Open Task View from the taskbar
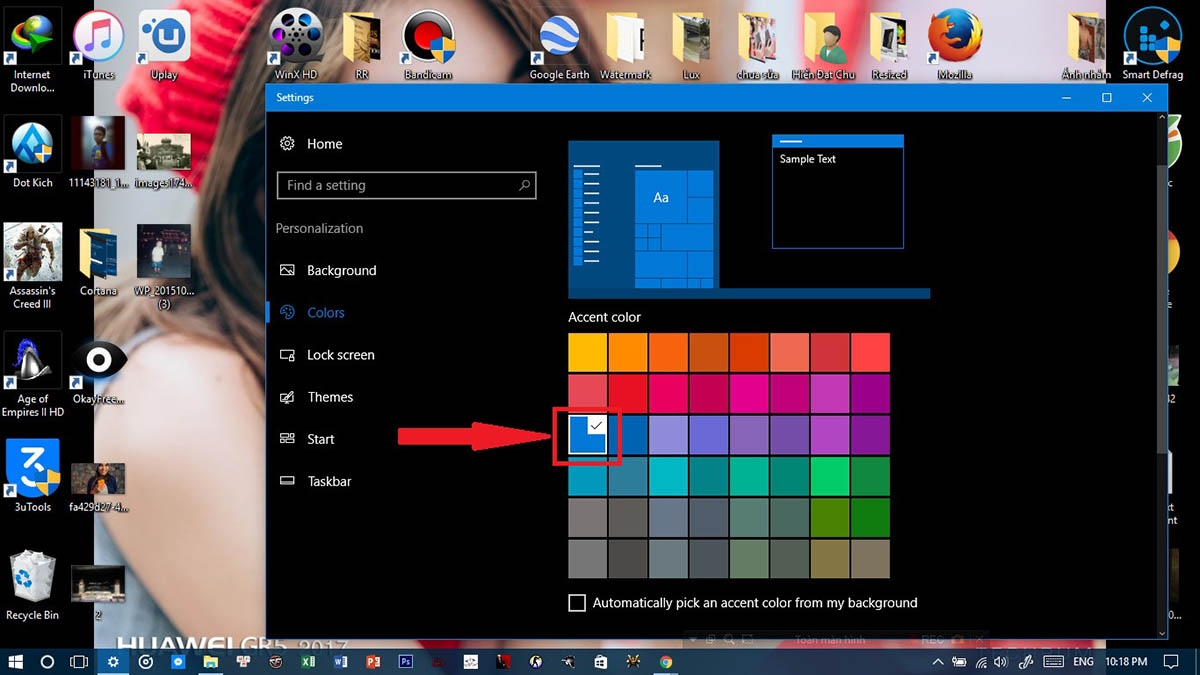This screenshot has height=675, width=1200. point(79,662)
